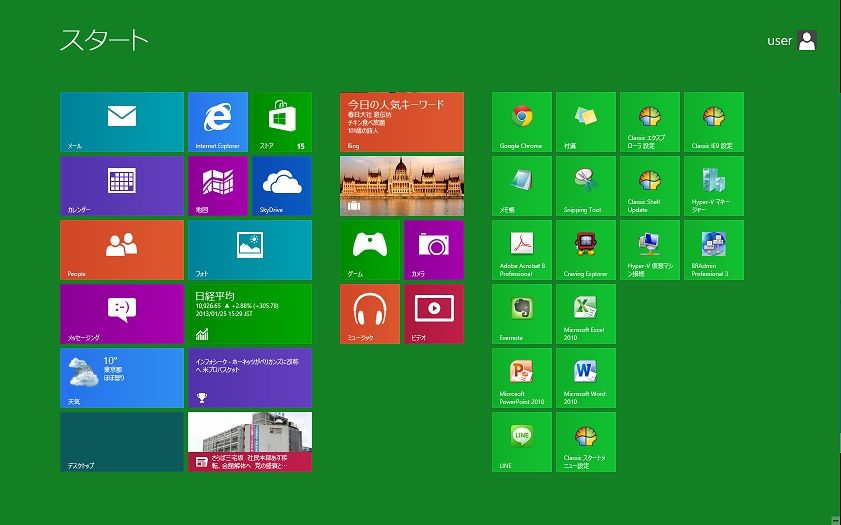Launch the LINE tile

point(522,442)
